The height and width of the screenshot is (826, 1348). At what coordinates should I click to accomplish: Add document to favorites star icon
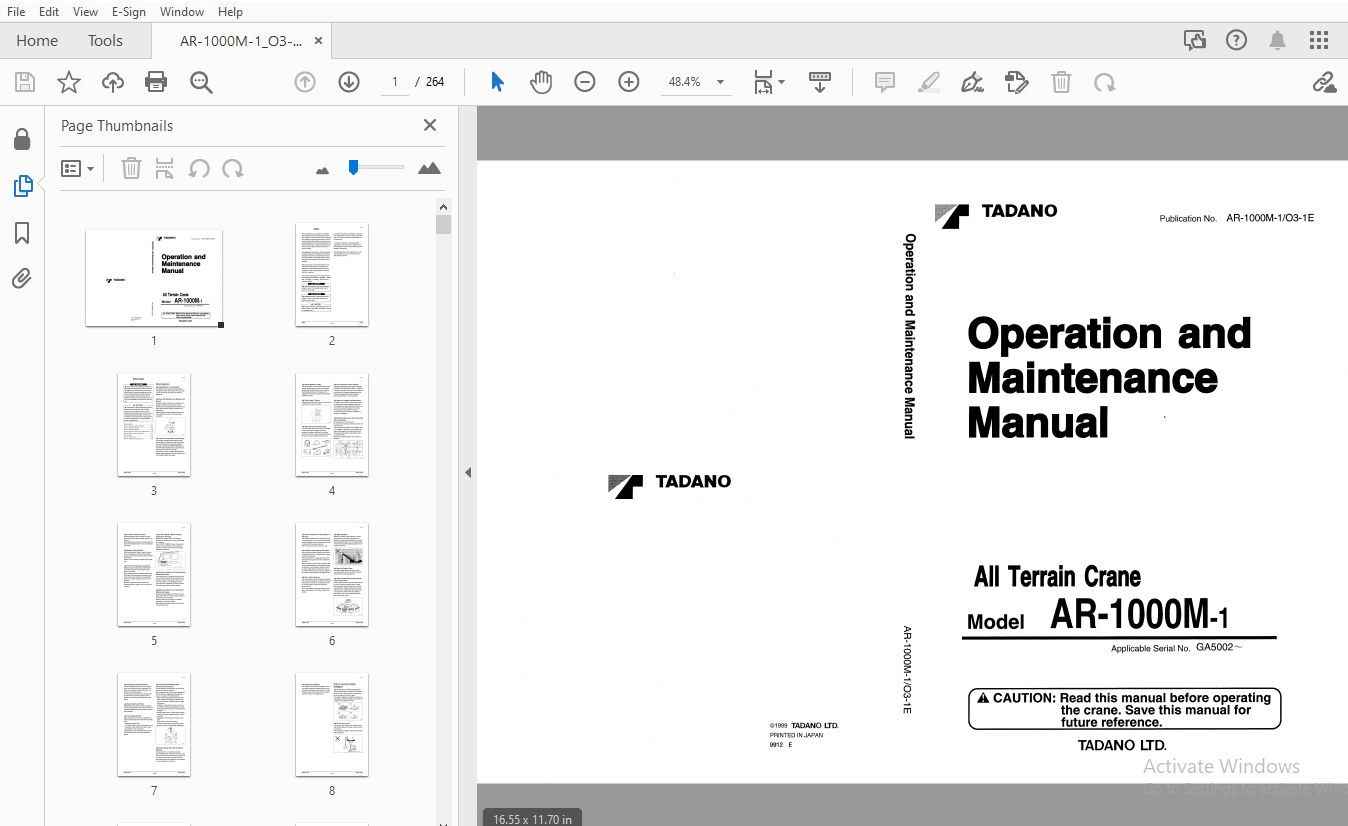click(68, 82)
